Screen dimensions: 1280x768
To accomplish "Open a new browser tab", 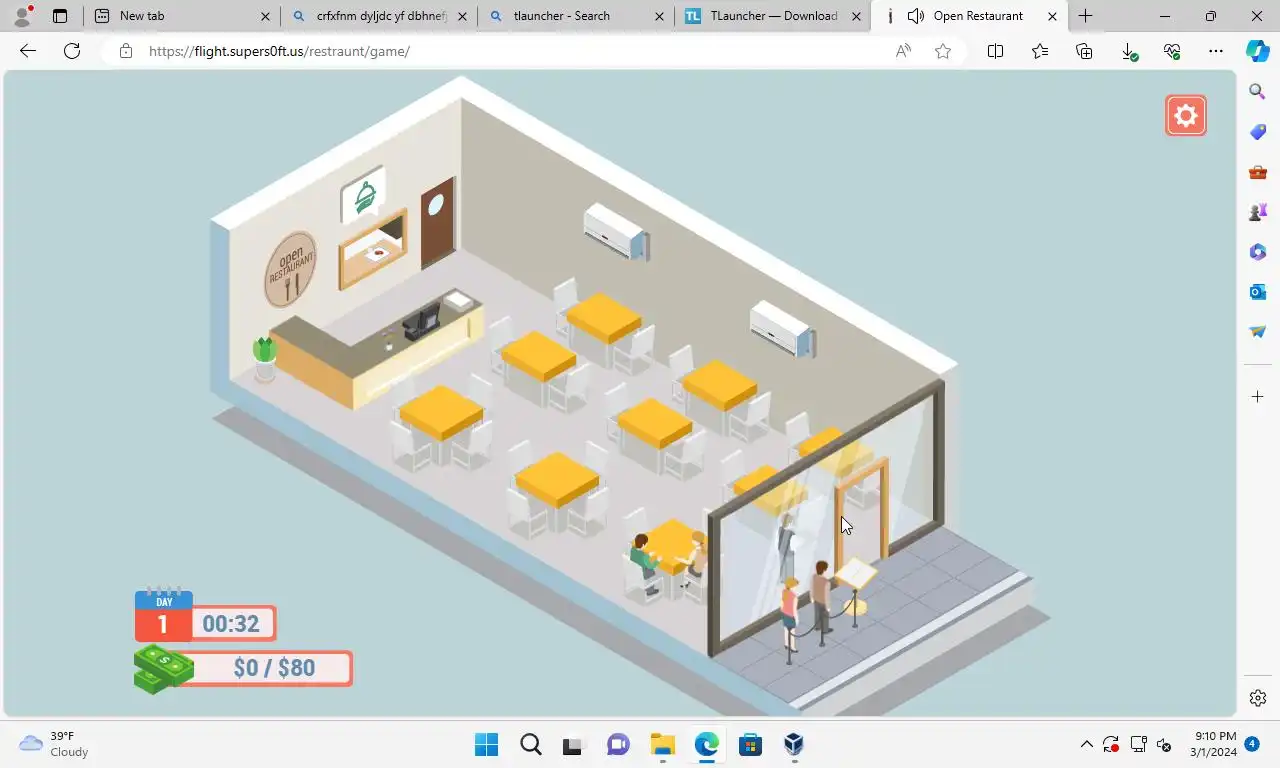I will [1086, 16].
